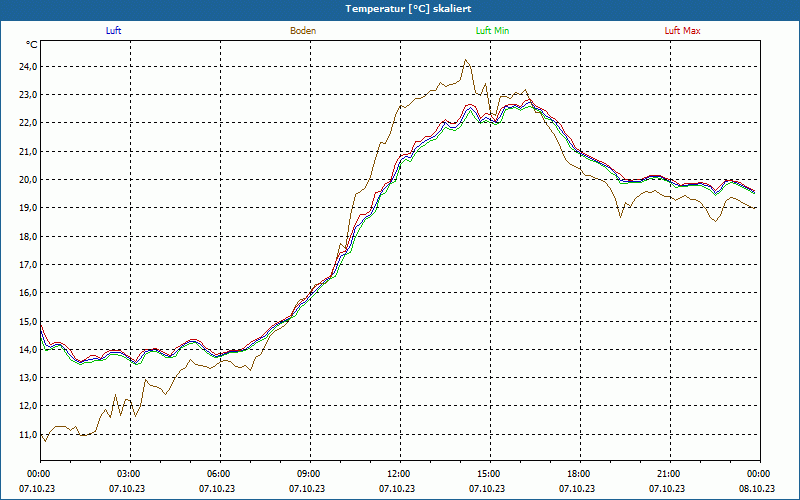The width and height of the screenshot is (800, 500).
Task: Click the 22,0 y-axis value
Action: point(28,123)
